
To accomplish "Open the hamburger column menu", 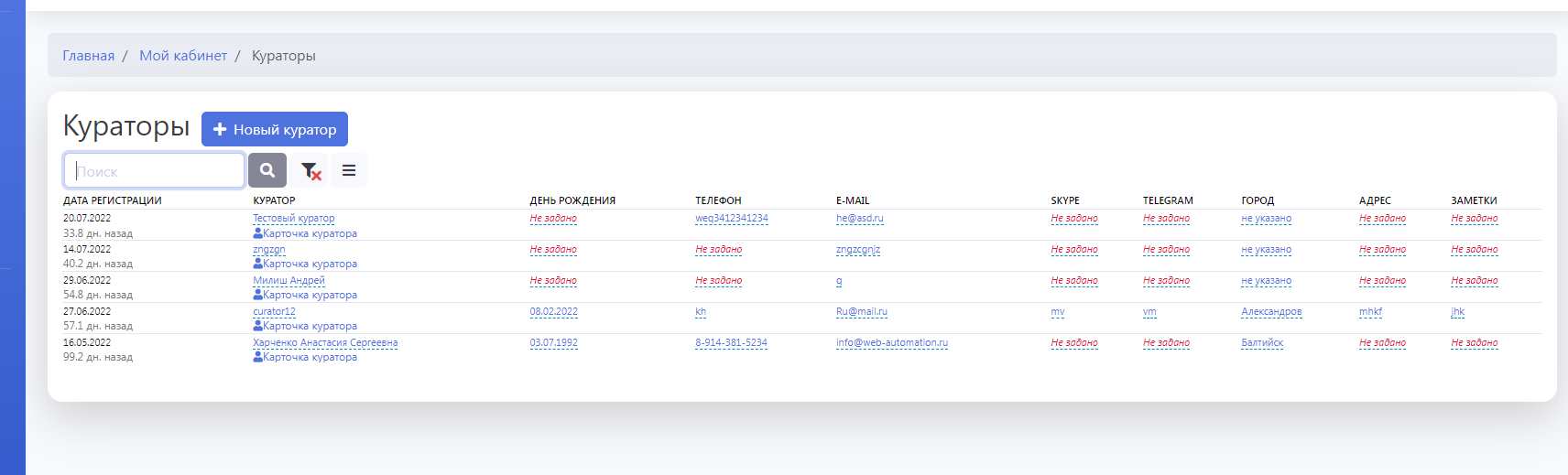I will (349, 170).
